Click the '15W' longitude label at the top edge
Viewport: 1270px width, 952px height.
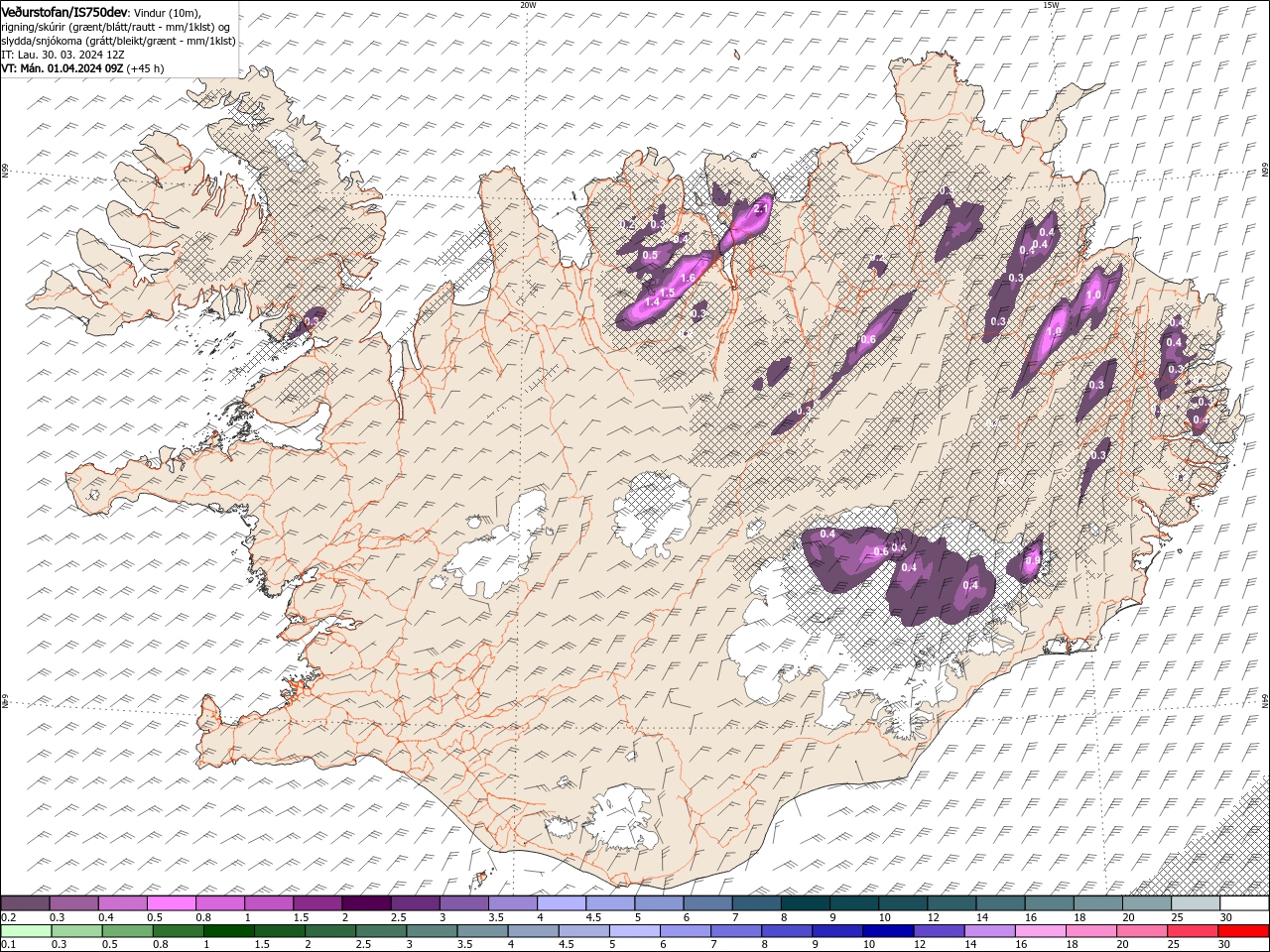pyautogui.click(x=1051, y=4)
